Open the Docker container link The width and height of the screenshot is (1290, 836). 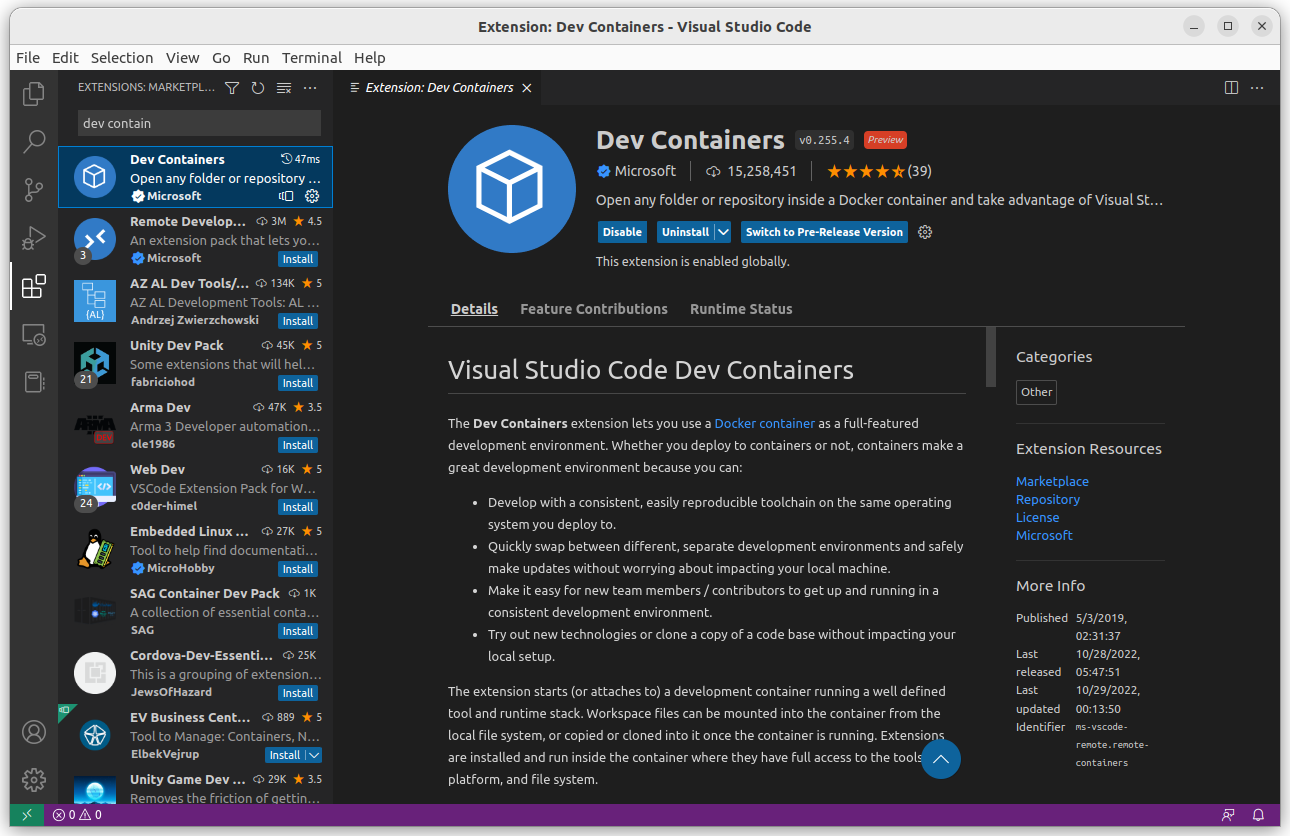tap(764, 424)
